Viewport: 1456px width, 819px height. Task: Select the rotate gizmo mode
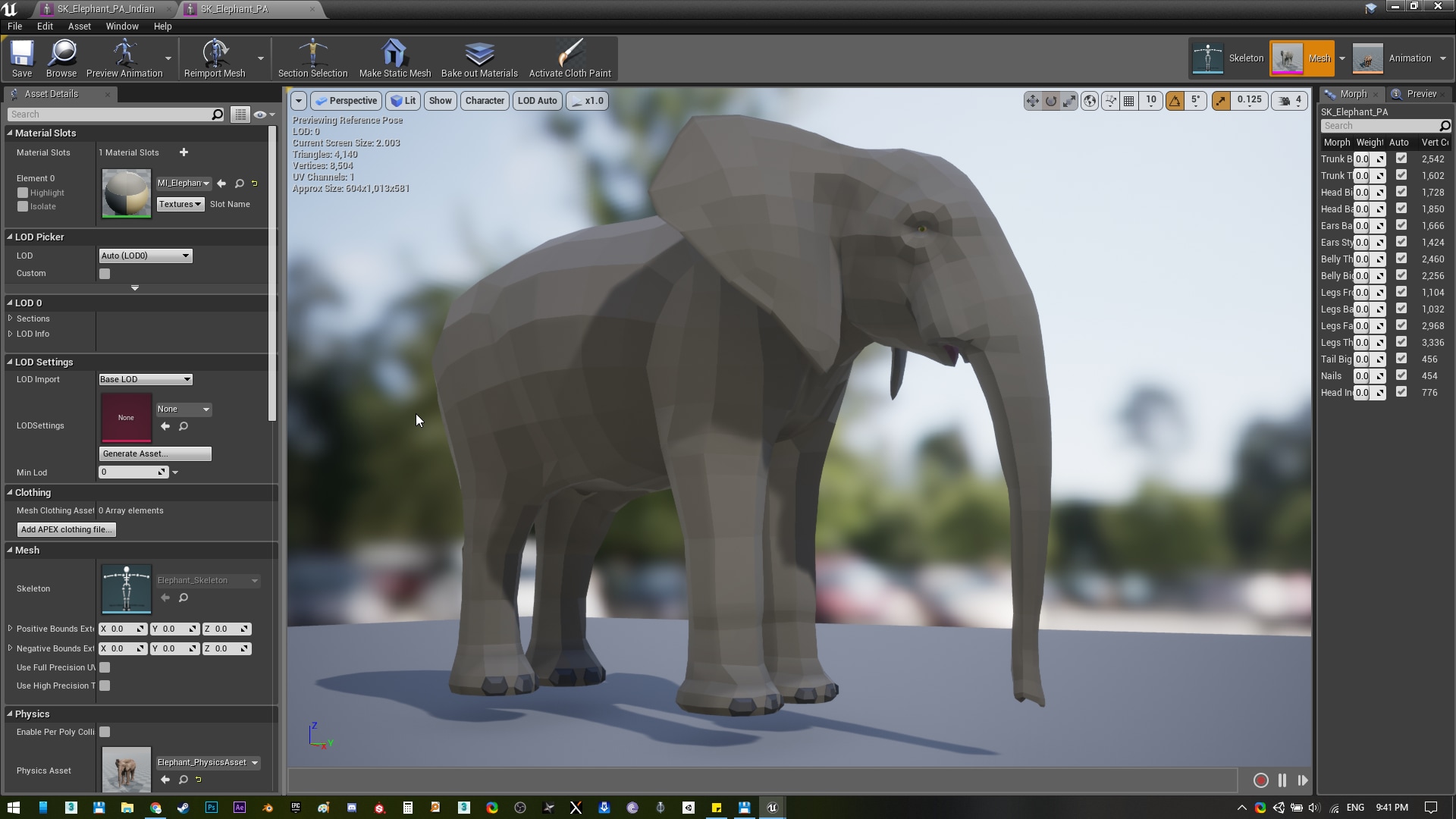[x=1051, y=101]
